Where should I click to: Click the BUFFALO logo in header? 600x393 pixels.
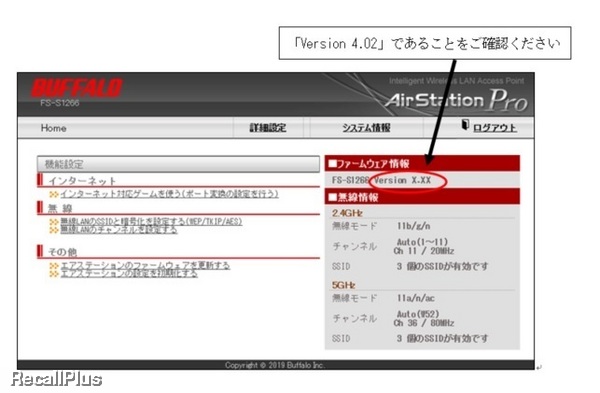[77, 88]
